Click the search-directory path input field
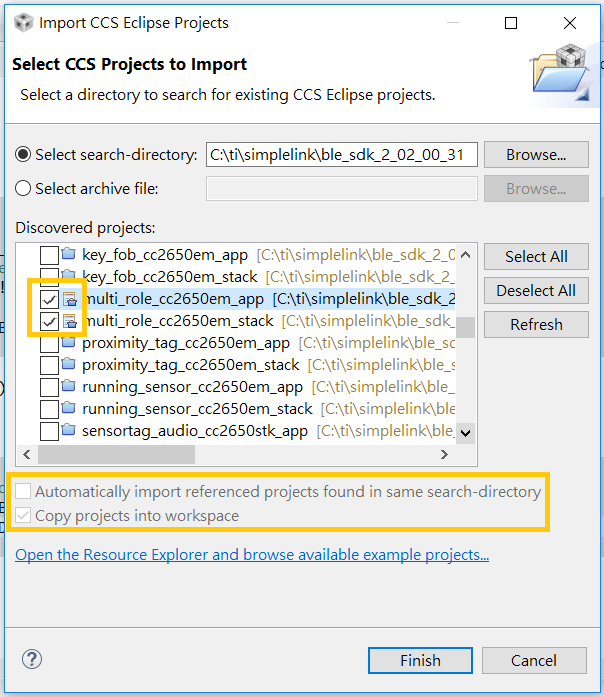 (x=341, y=155)
